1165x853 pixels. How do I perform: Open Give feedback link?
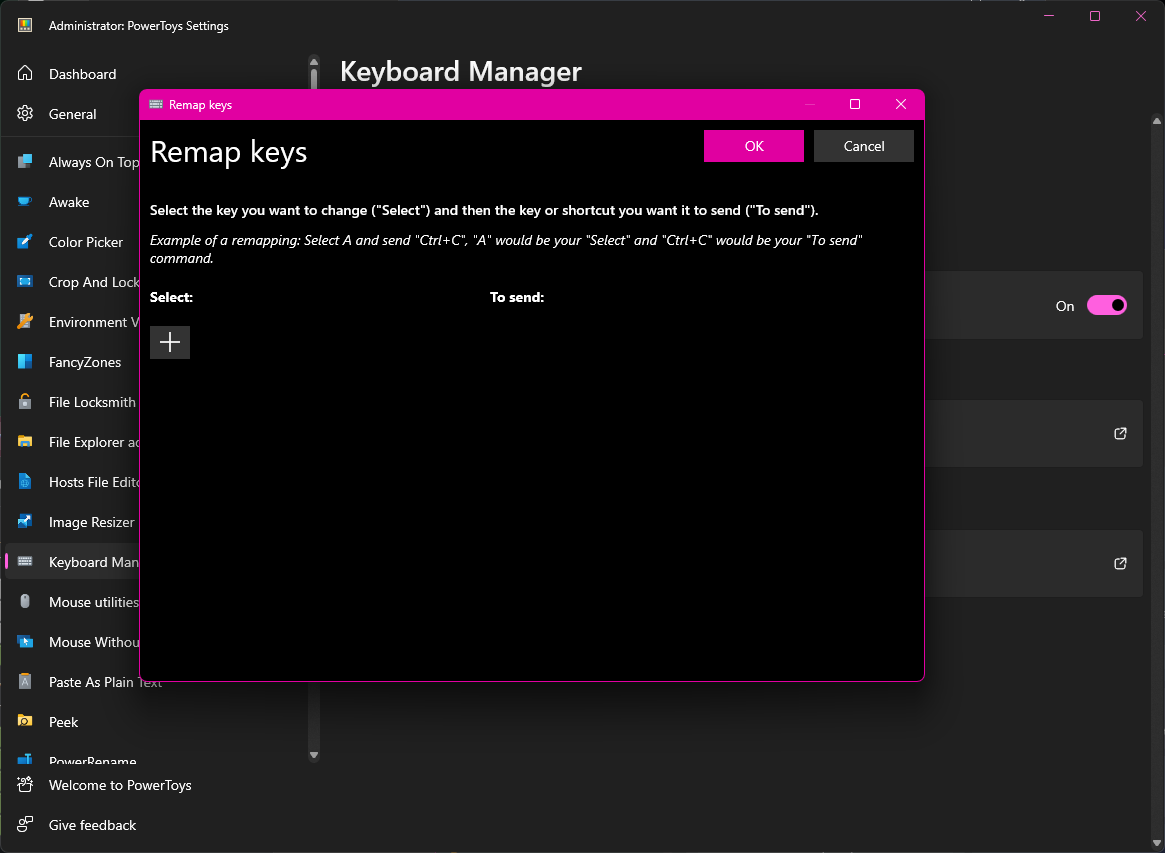[93, 825]
